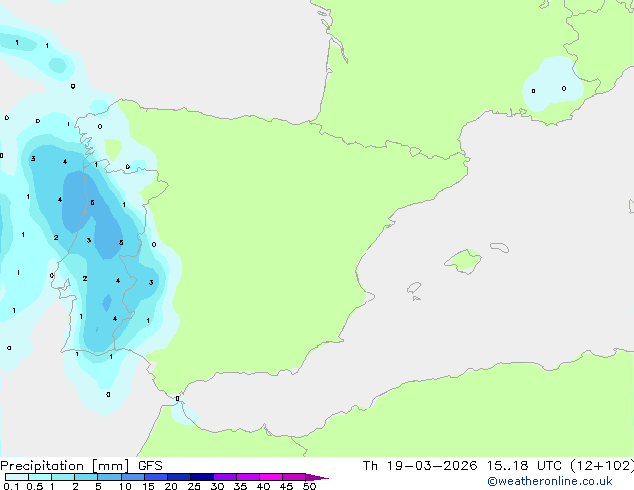Viewport: 634px width, 490px height.
Task: Click the 'Precipitation [mm]' title text
Action: (65, 466)
